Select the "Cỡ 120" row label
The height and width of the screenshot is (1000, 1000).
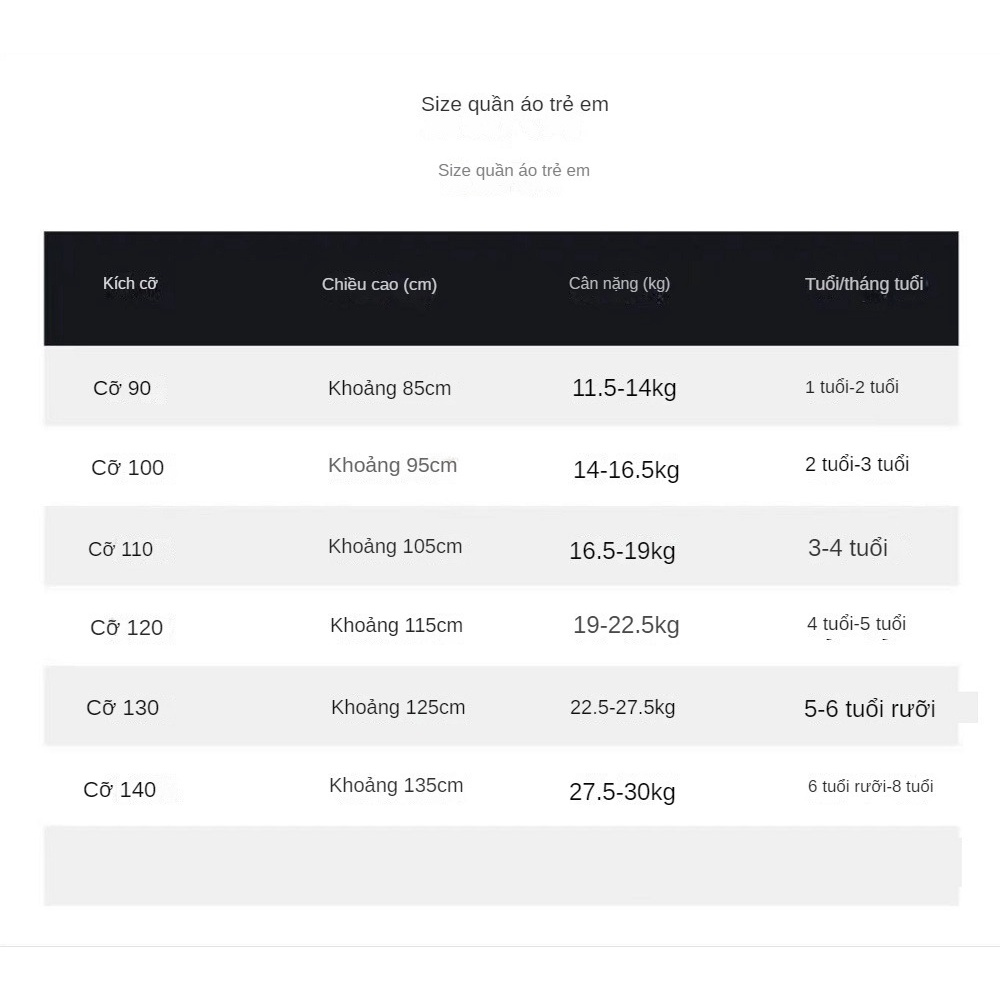[126, 628]
